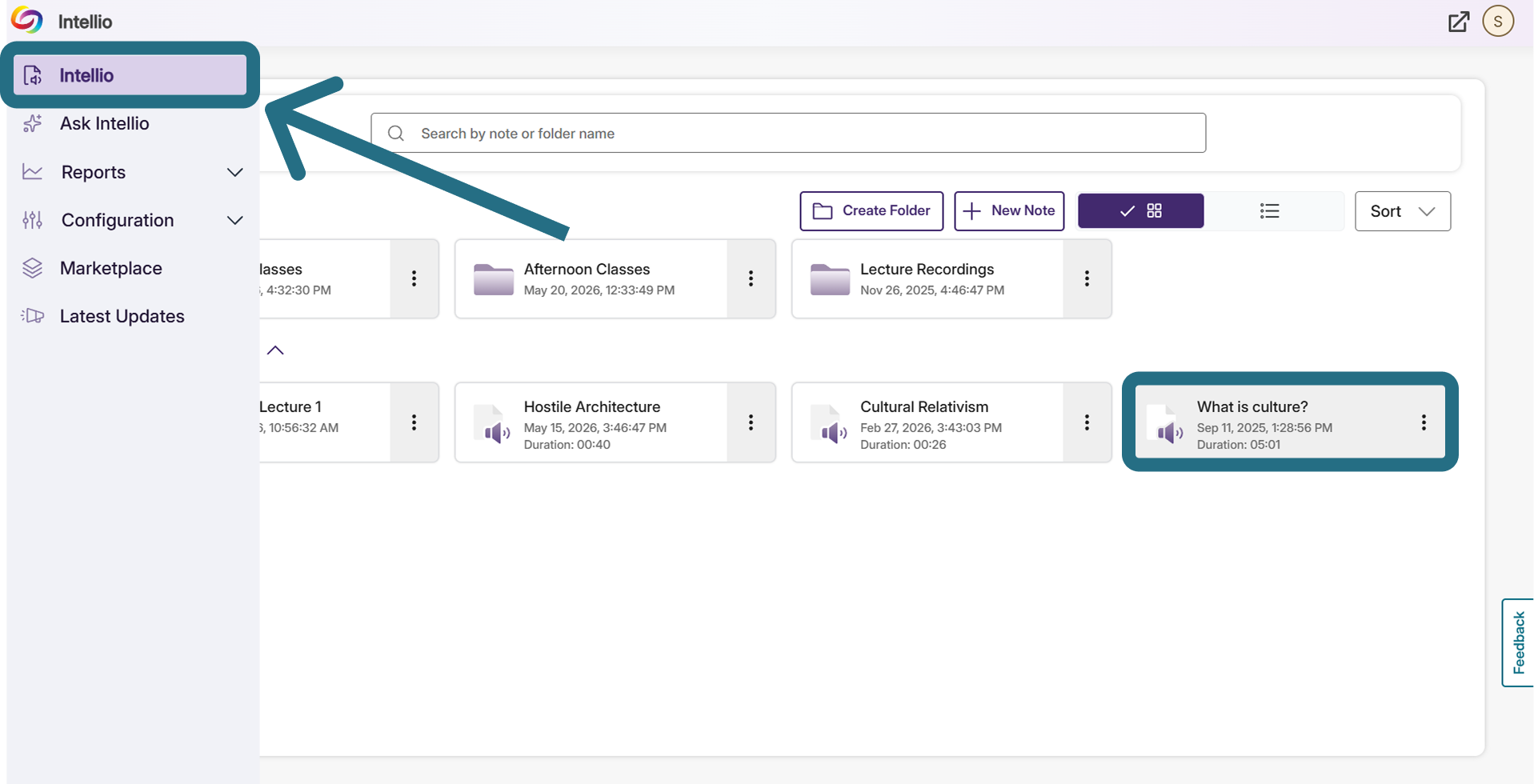Open three-dot menu for Cultural Relativism note
The height and width of the screenshot is (784, 1534).
(1087, 422)
